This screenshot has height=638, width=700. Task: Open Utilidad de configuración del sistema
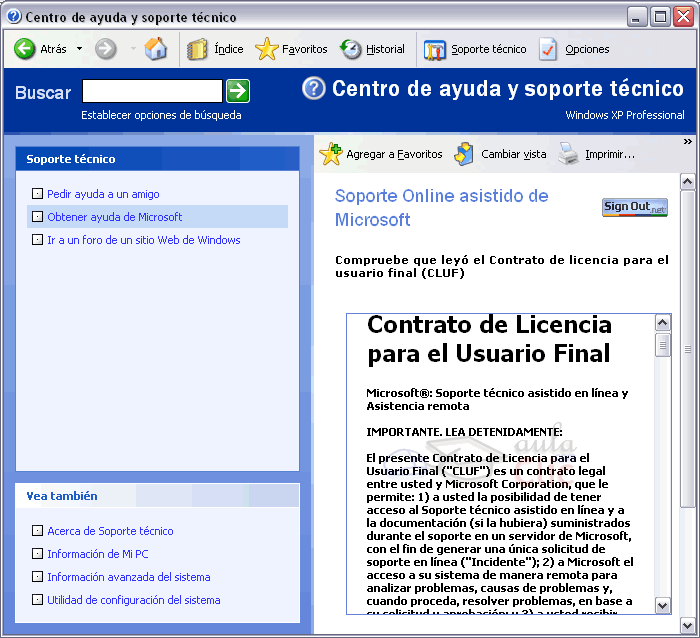[133, 600]
